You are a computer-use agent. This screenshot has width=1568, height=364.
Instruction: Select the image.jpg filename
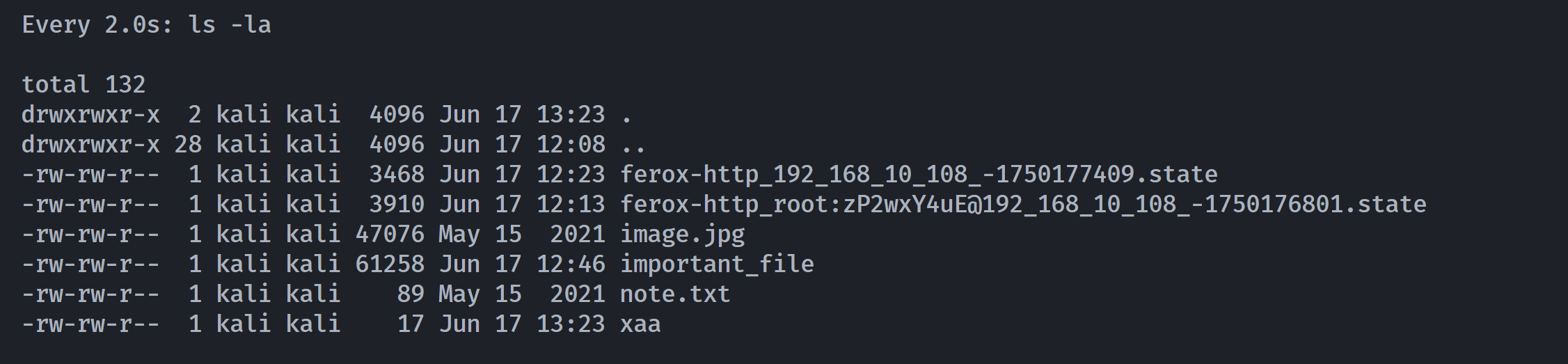tap(682, 235)
